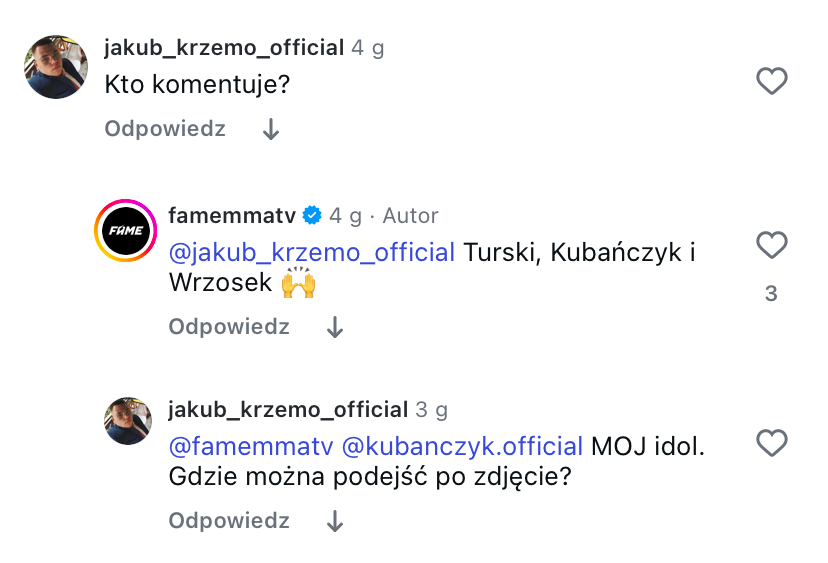Like the "Kto komentuje?" comment
Viewport: 828px width, 563px height.
pyautogui.click(x=771, y=81)
